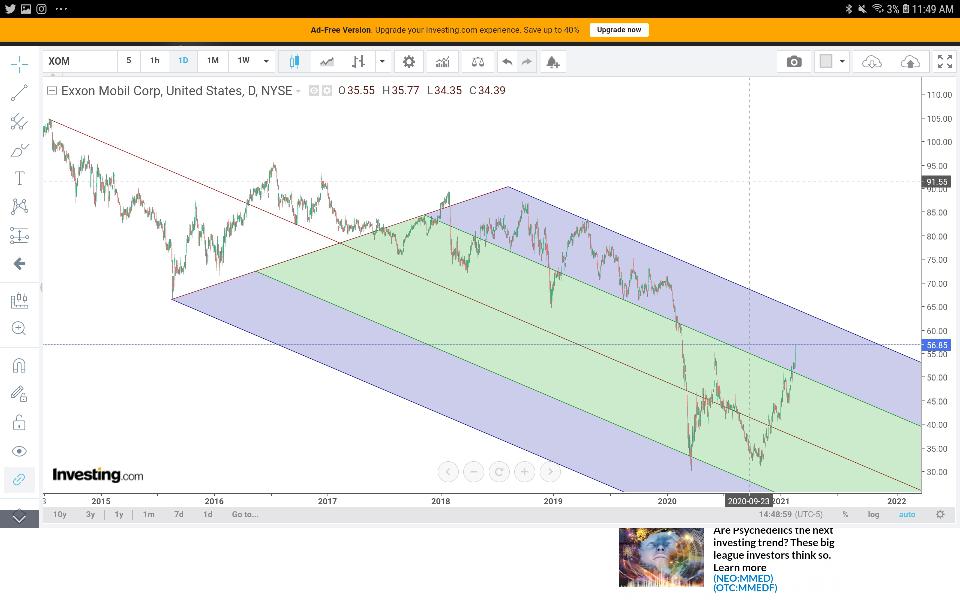The image size is (960, 600).
Task: Open chart properties gear icon
Action: point(408,61)
